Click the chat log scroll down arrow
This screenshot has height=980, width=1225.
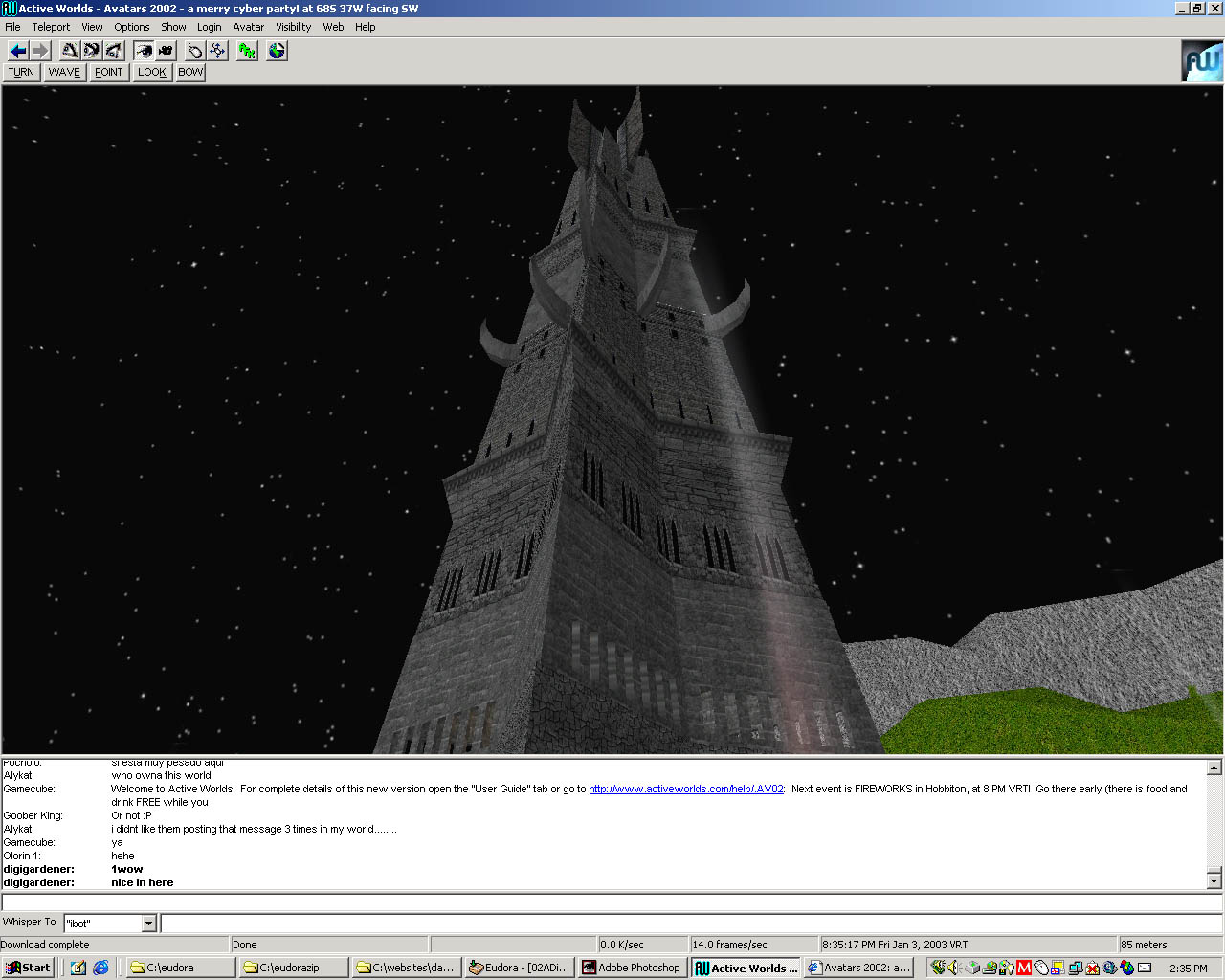(x=1214, y=880)
